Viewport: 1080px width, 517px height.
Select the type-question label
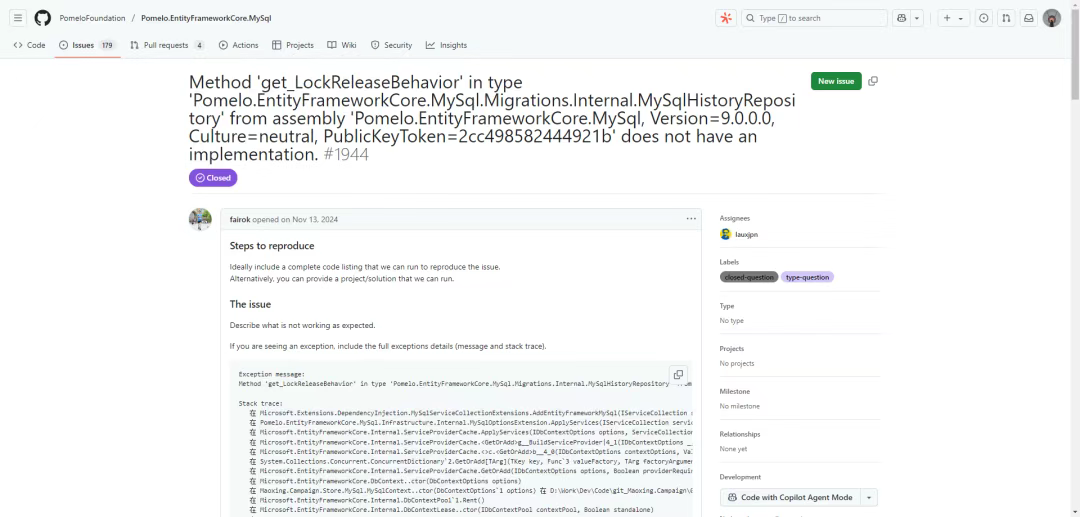pyautogui.click(x=808, y=277)
